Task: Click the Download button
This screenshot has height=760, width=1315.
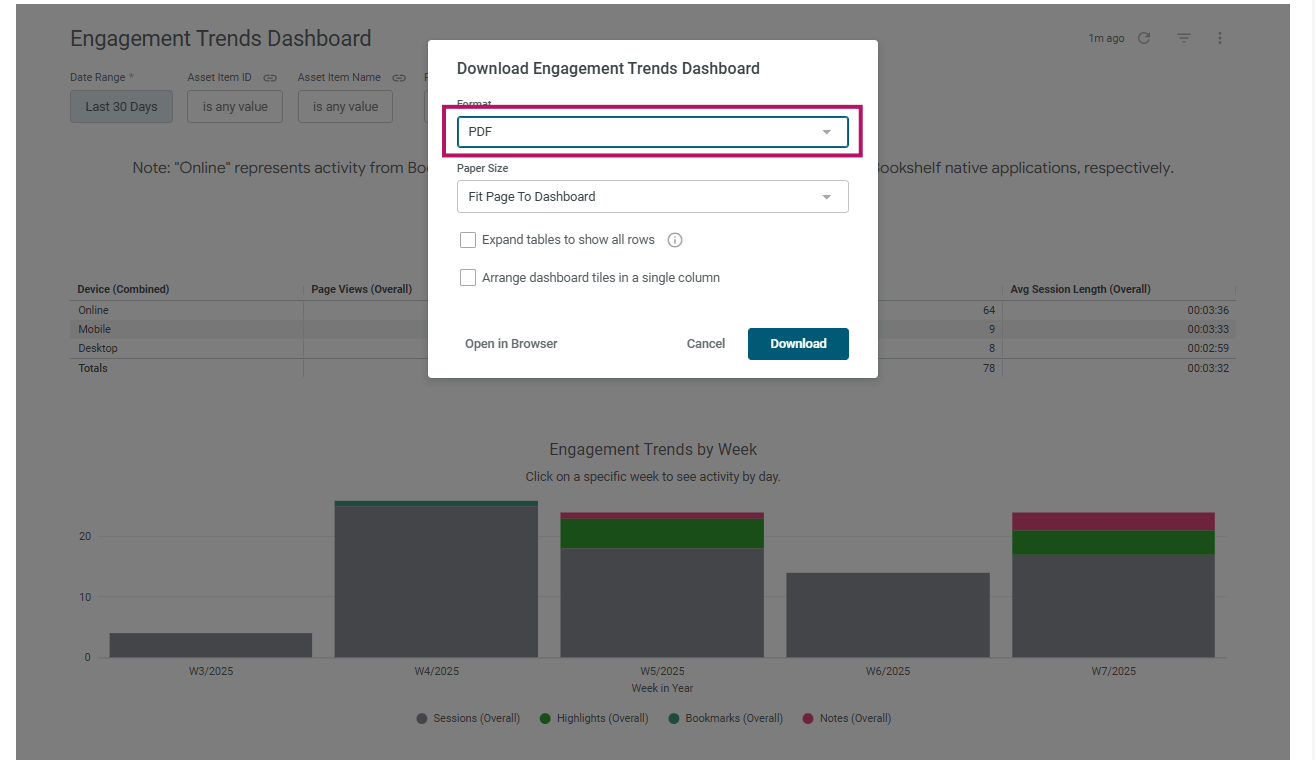Action: (x=798, y=344)
